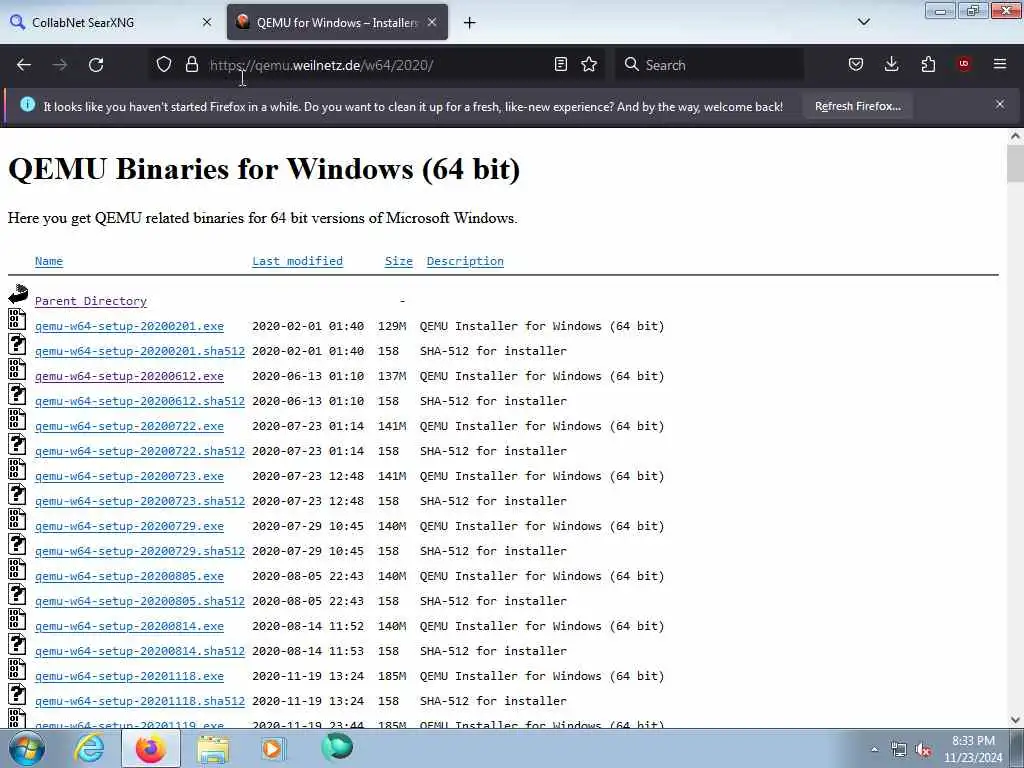Open the Parent Directory link
The width and height of the screenshot is (1024, 768).
91,301
